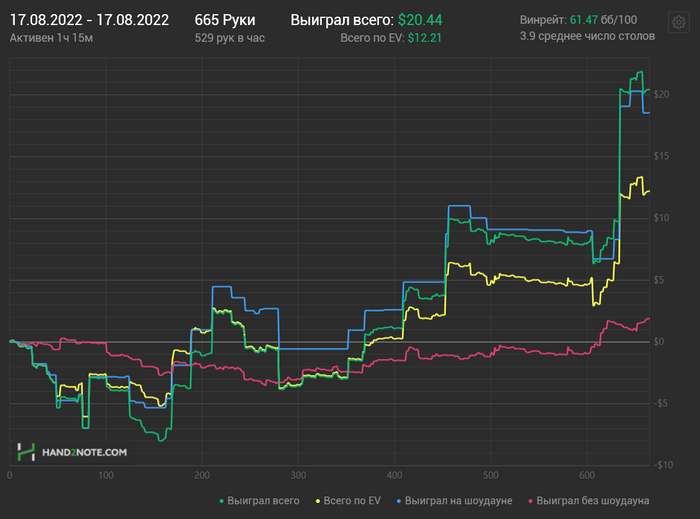Click the 300 x-axis label
700x519 pixels.
(298, 476)
